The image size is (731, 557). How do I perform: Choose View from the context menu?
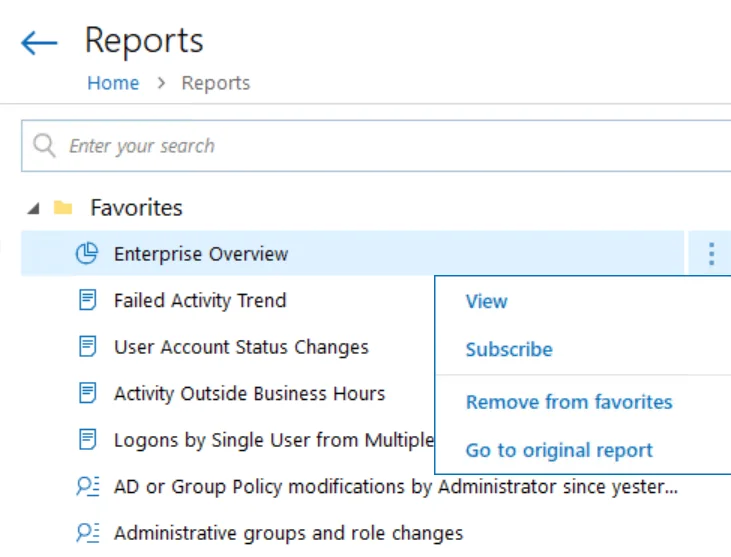(486, 302)
